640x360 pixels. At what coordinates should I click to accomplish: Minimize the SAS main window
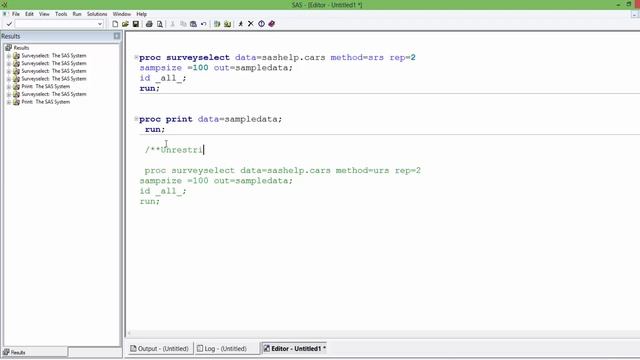(618, 4)
